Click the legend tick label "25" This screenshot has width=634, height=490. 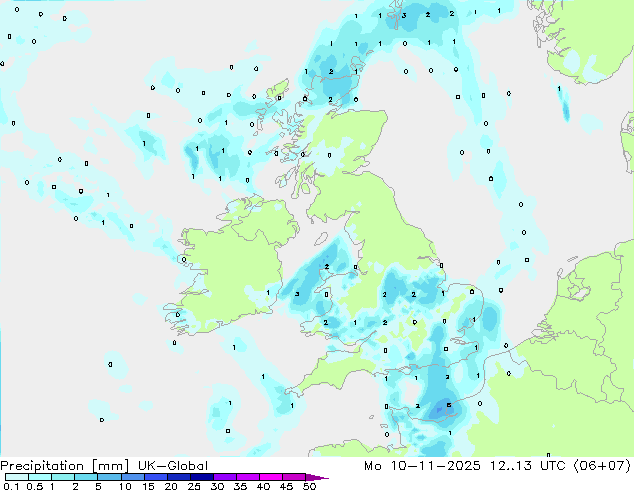[x=194, y=486]
